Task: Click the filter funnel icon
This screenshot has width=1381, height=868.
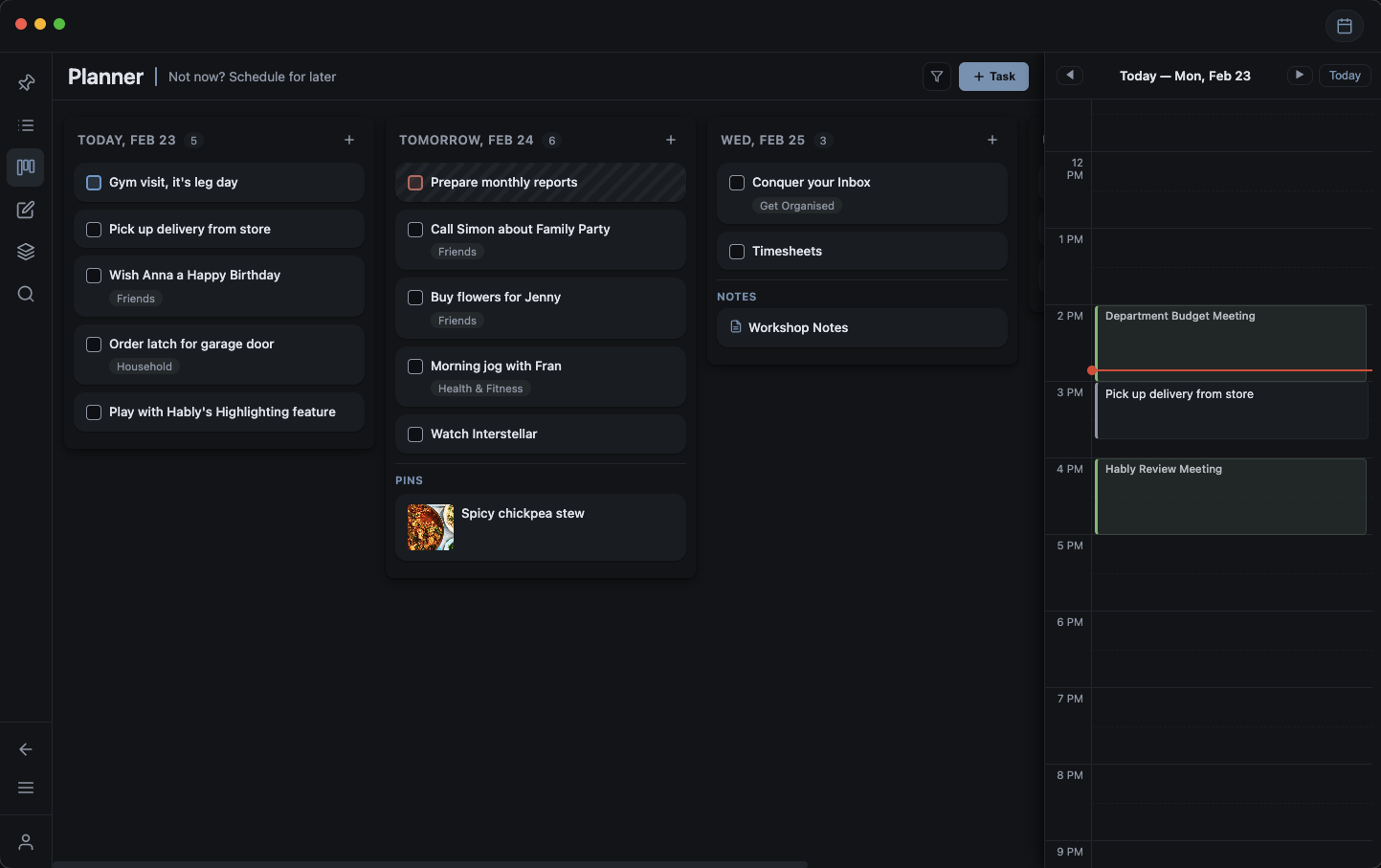Action: [x=937, y=77]
